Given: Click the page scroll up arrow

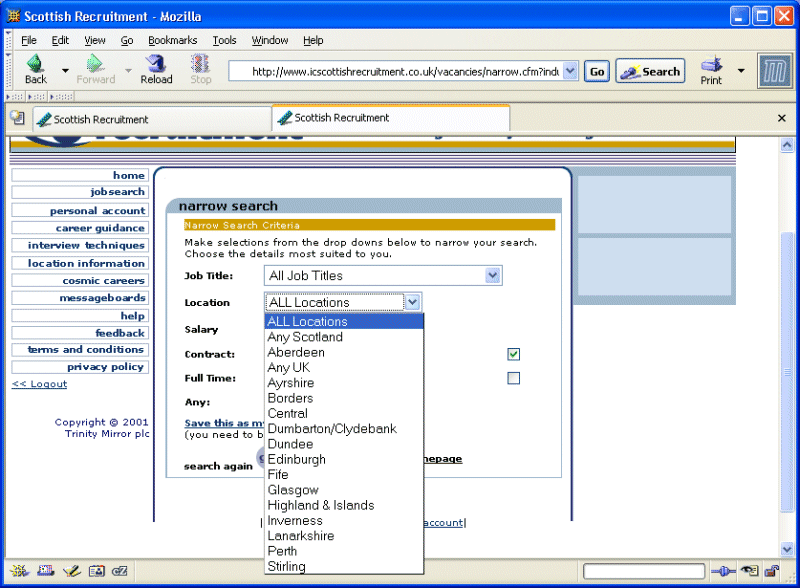Looking at the screenshot, I should (x=786, y=145).
